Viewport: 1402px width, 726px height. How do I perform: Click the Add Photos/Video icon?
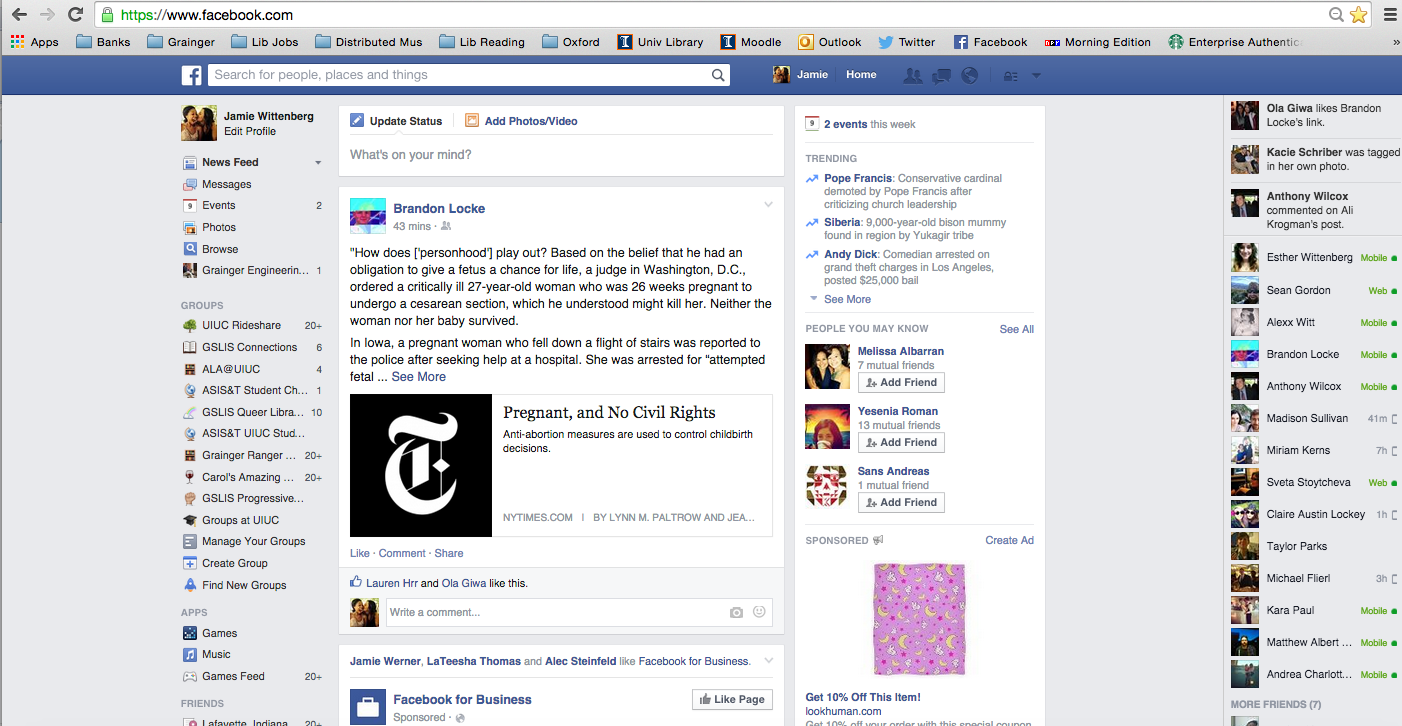click(x=472, y=121)
